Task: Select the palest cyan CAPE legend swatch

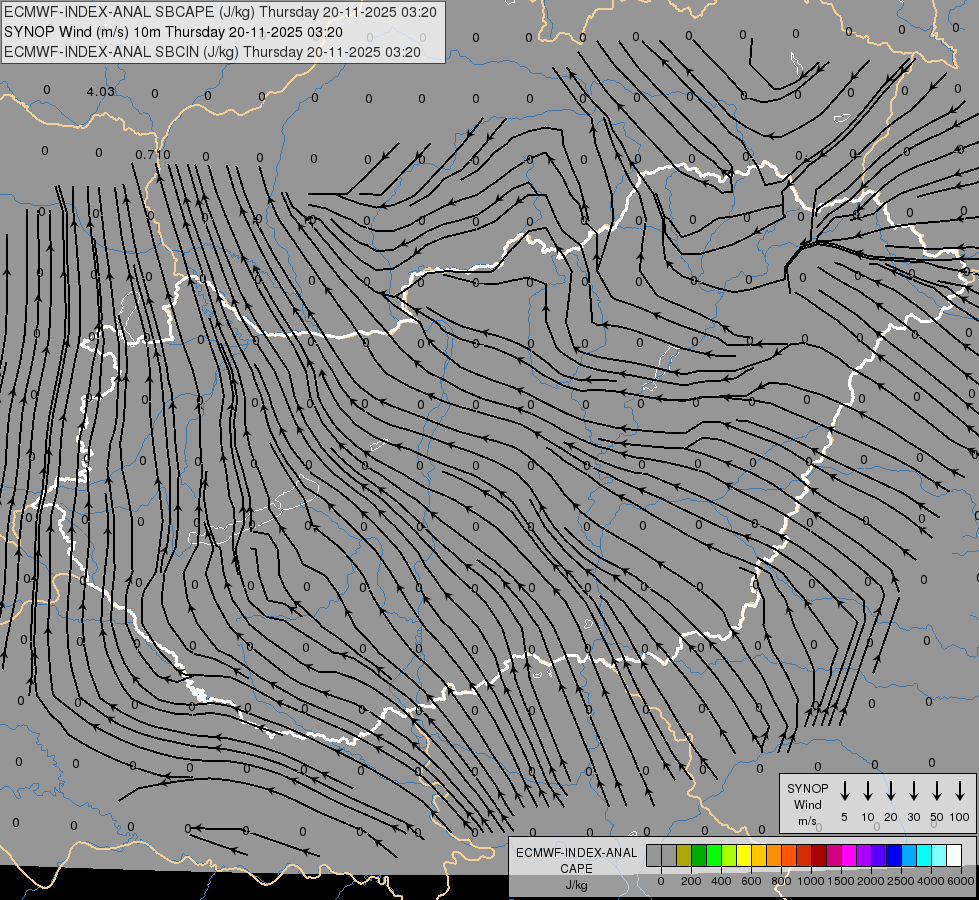Action: tap(939, 855)
